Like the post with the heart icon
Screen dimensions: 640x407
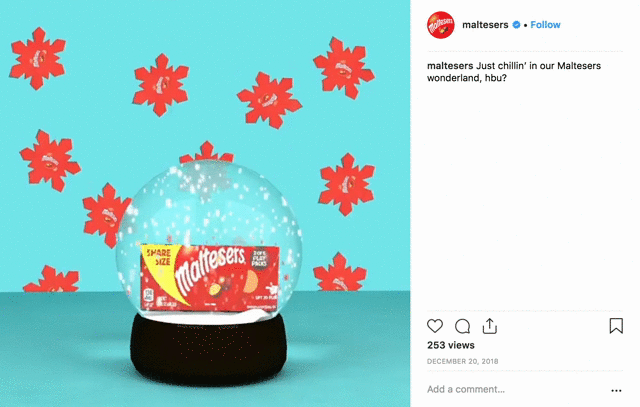tap(435, 326)
